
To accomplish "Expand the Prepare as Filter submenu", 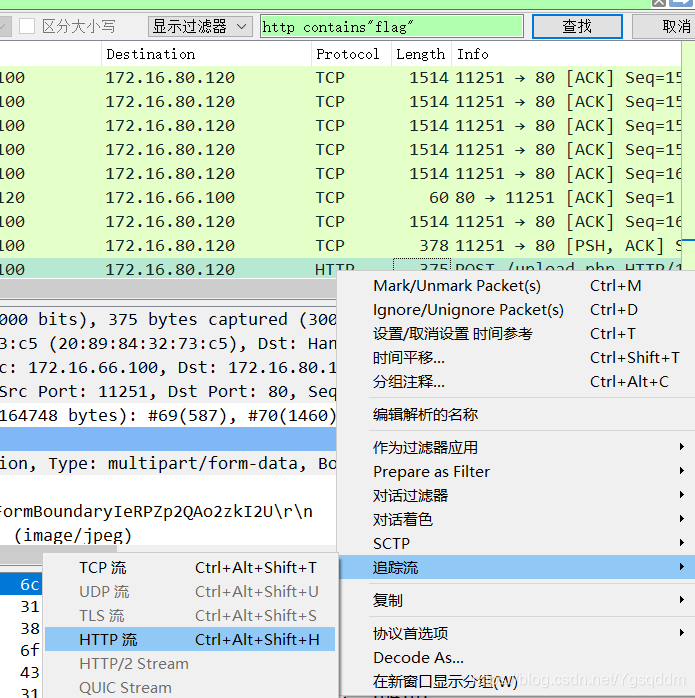I will [x=516, y=472].
